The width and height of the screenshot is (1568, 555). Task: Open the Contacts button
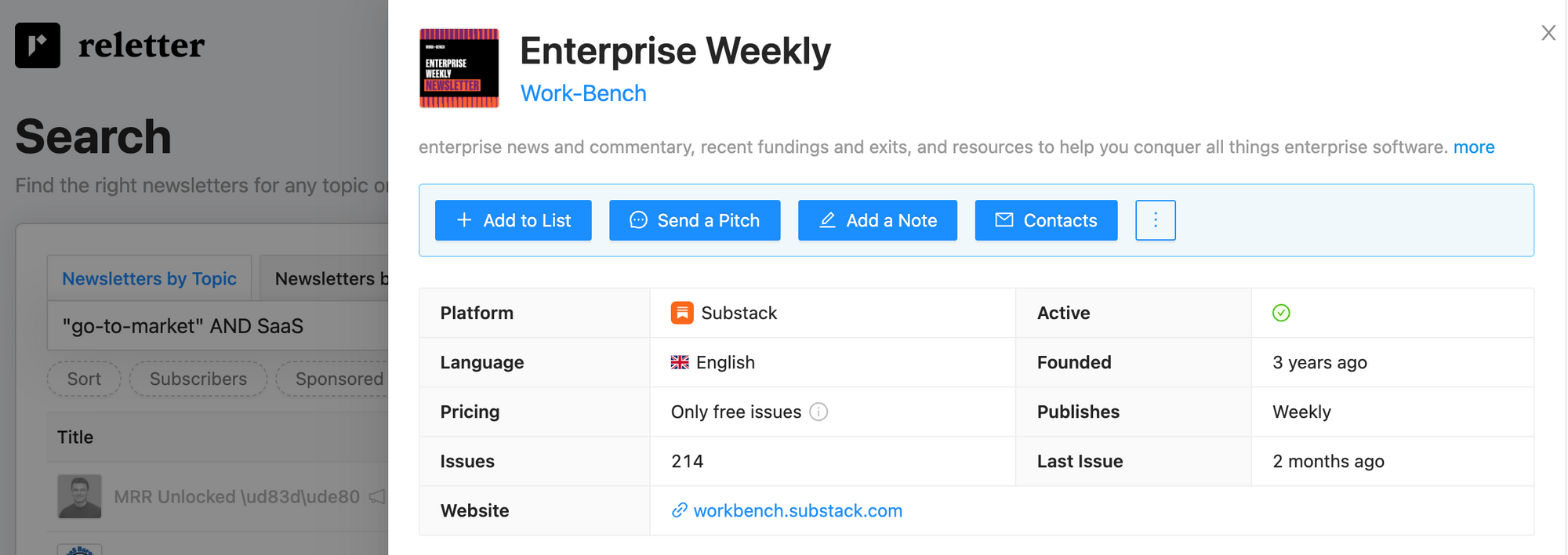click(x=1046, y=220)
